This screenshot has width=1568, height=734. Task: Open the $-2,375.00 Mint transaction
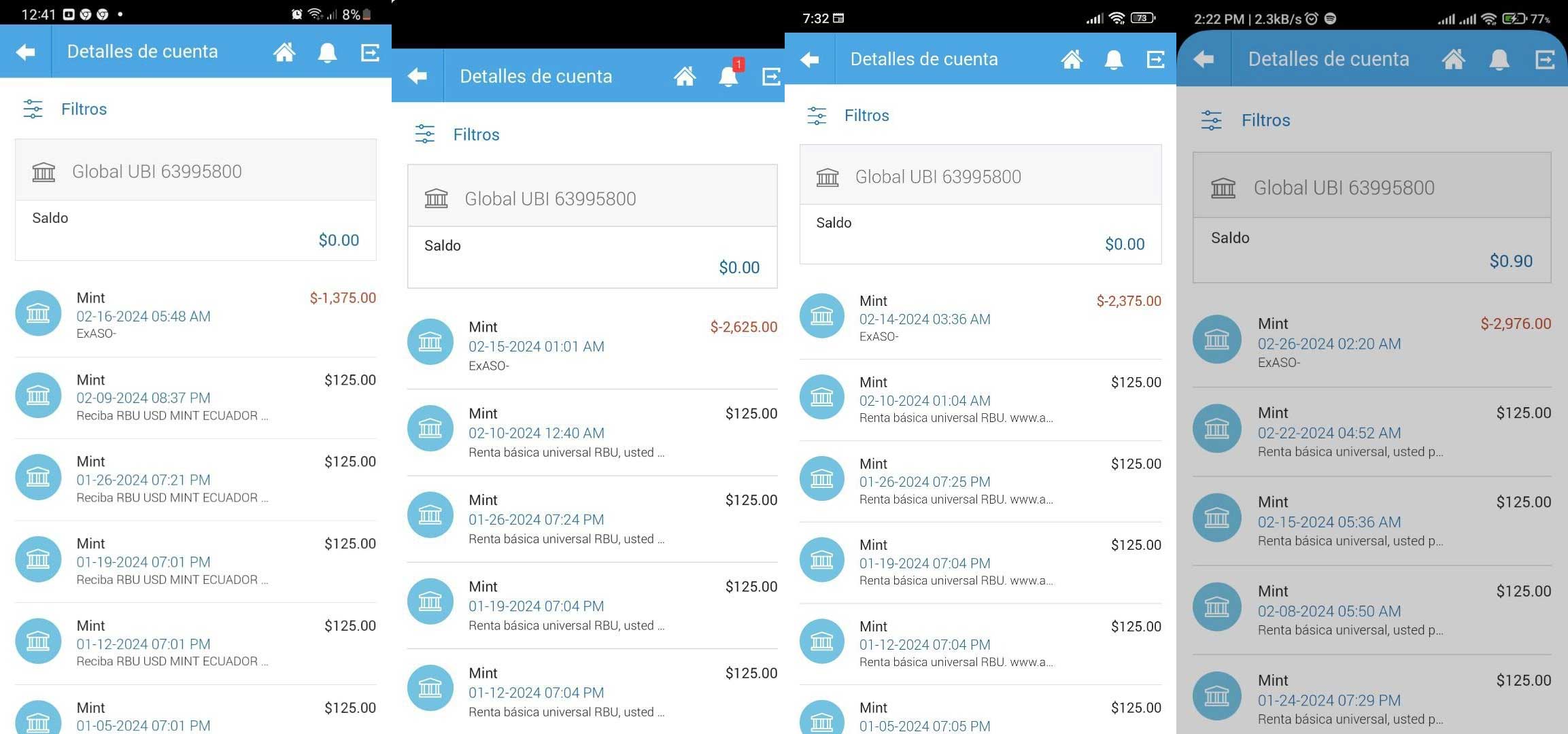(x=980, y=318)
